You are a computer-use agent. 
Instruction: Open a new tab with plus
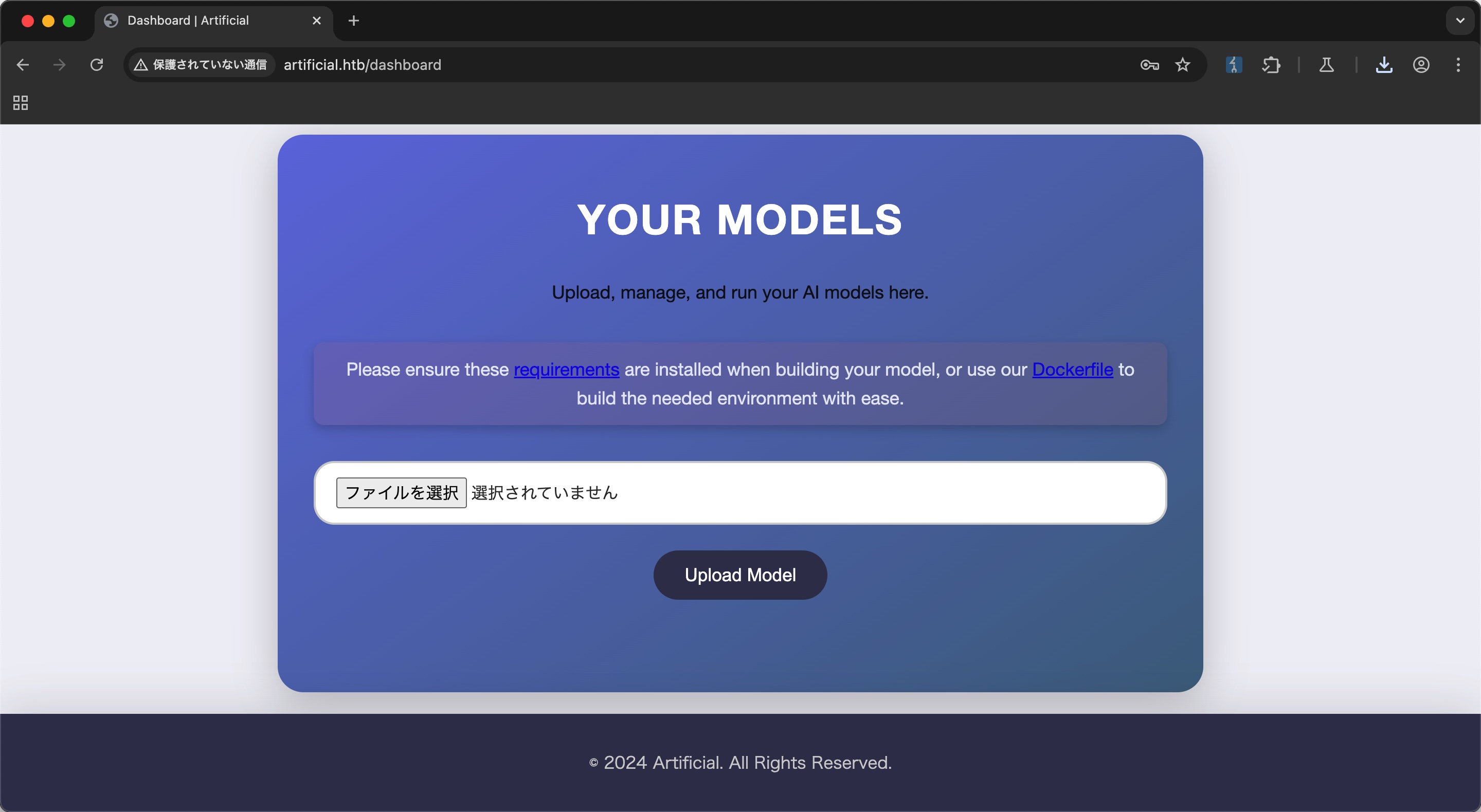click(354, 21)
